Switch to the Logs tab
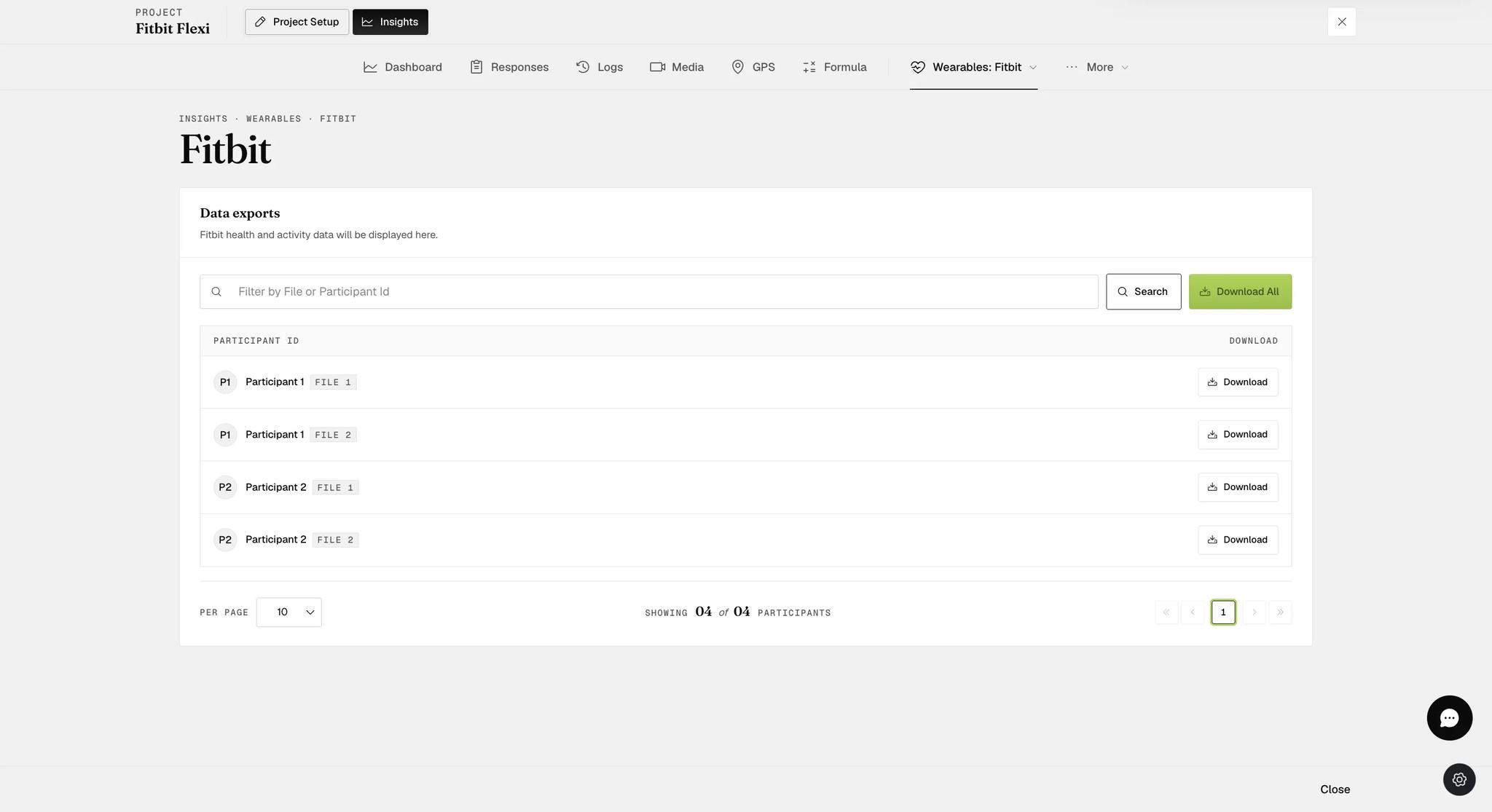This screenshot has width=1492, height=812. [x=600, y=67]
